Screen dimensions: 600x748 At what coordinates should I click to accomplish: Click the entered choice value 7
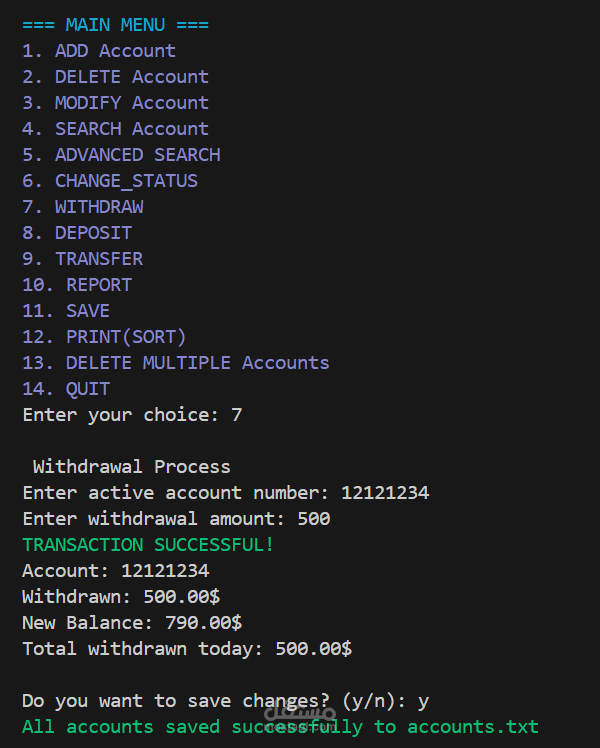[x=236, y=415]
